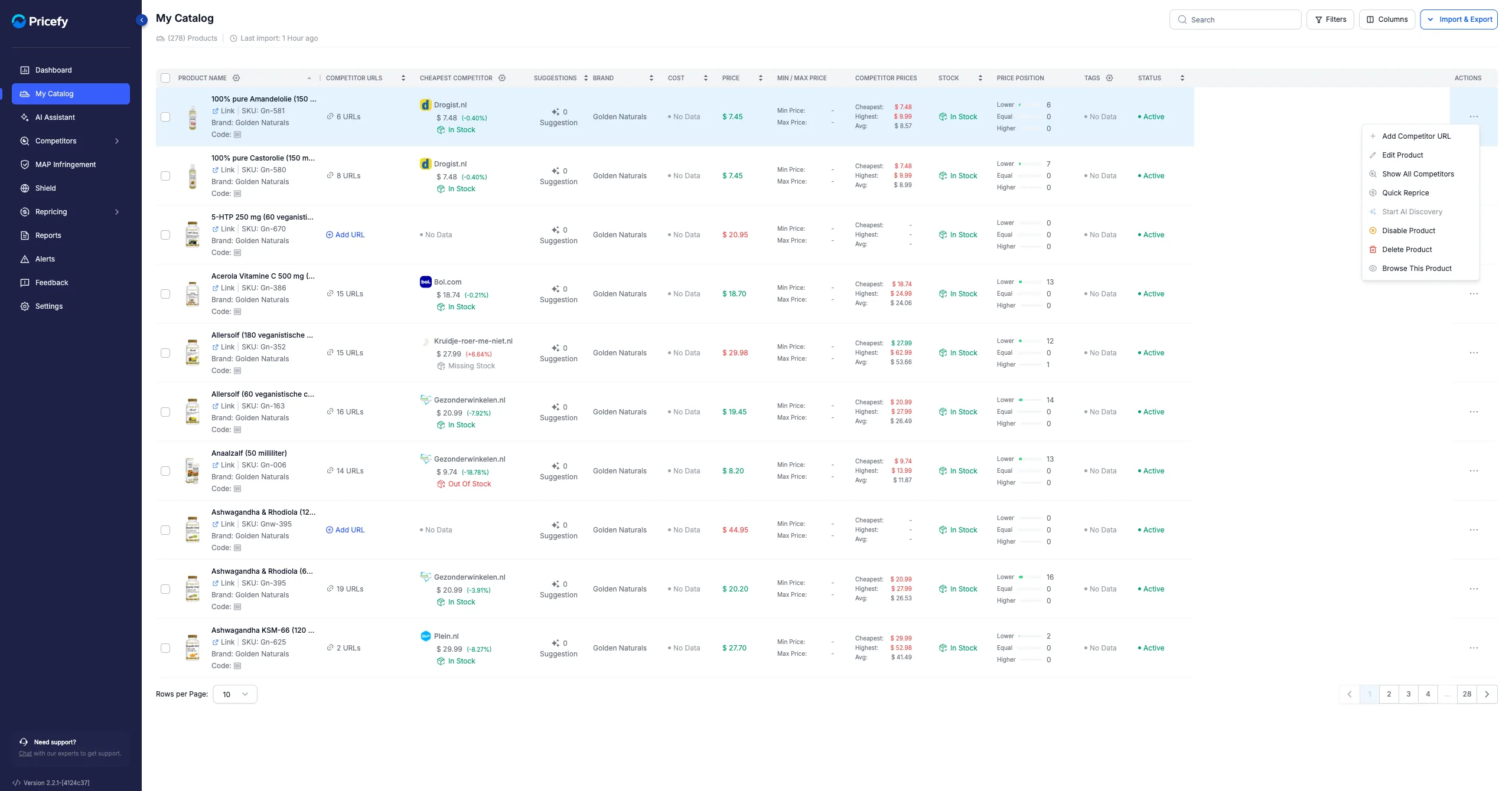The height and width of the screenshot is (791, 1512).
Task: Open product Link for SKU Gn-386
Action: [223, 288]
